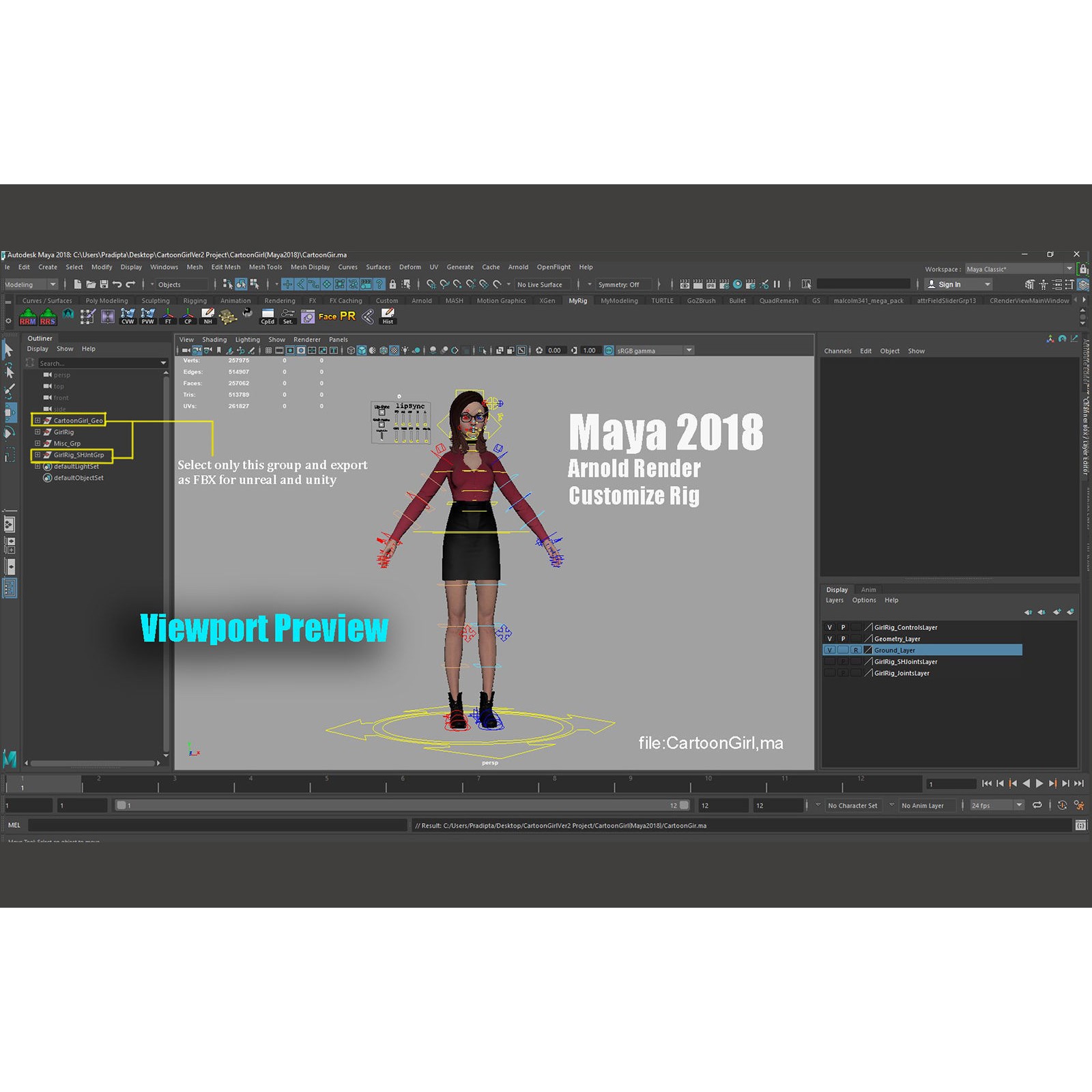Click the Hist shelf icon
The width and height of the screenshot is (1092, 1092).
388,317
